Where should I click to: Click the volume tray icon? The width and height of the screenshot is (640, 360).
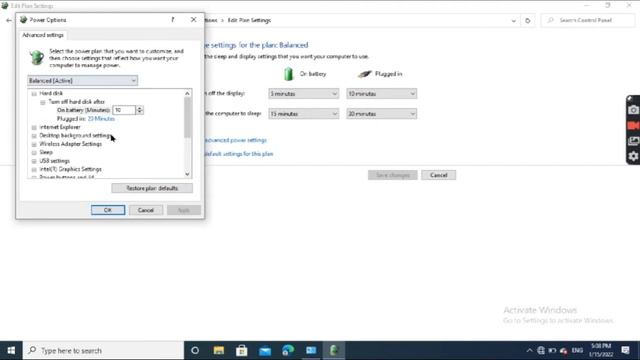click(564, 351)
